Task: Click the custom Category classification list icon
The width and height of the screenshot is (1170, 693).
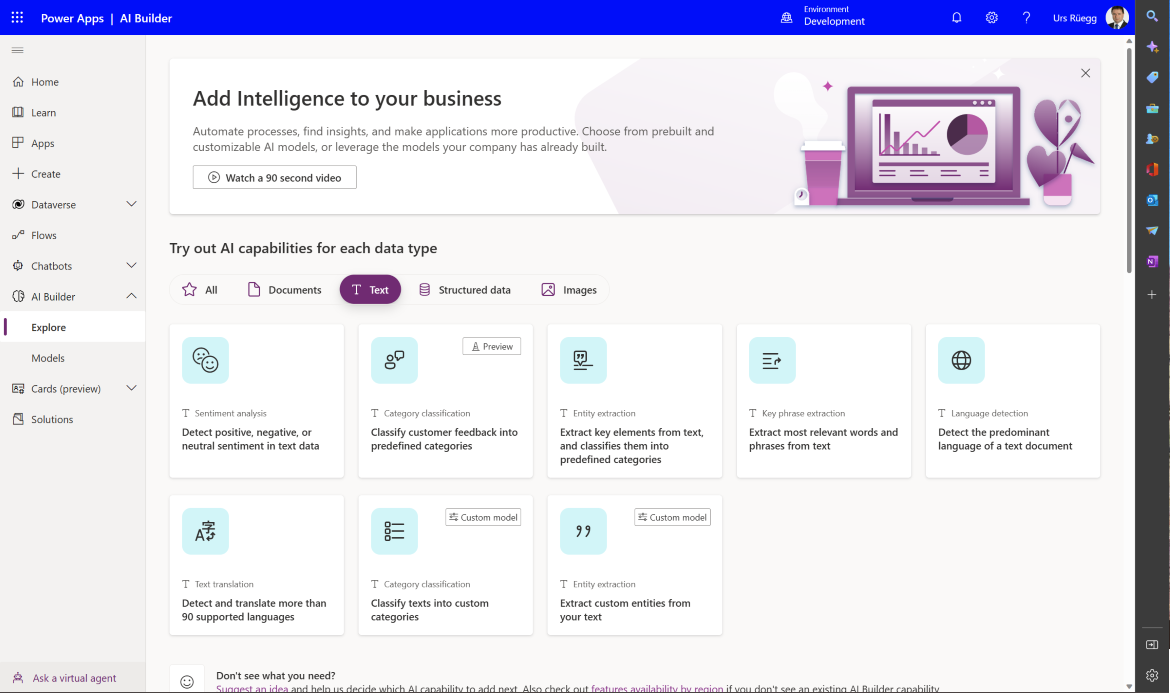Action: coord(394,531)
